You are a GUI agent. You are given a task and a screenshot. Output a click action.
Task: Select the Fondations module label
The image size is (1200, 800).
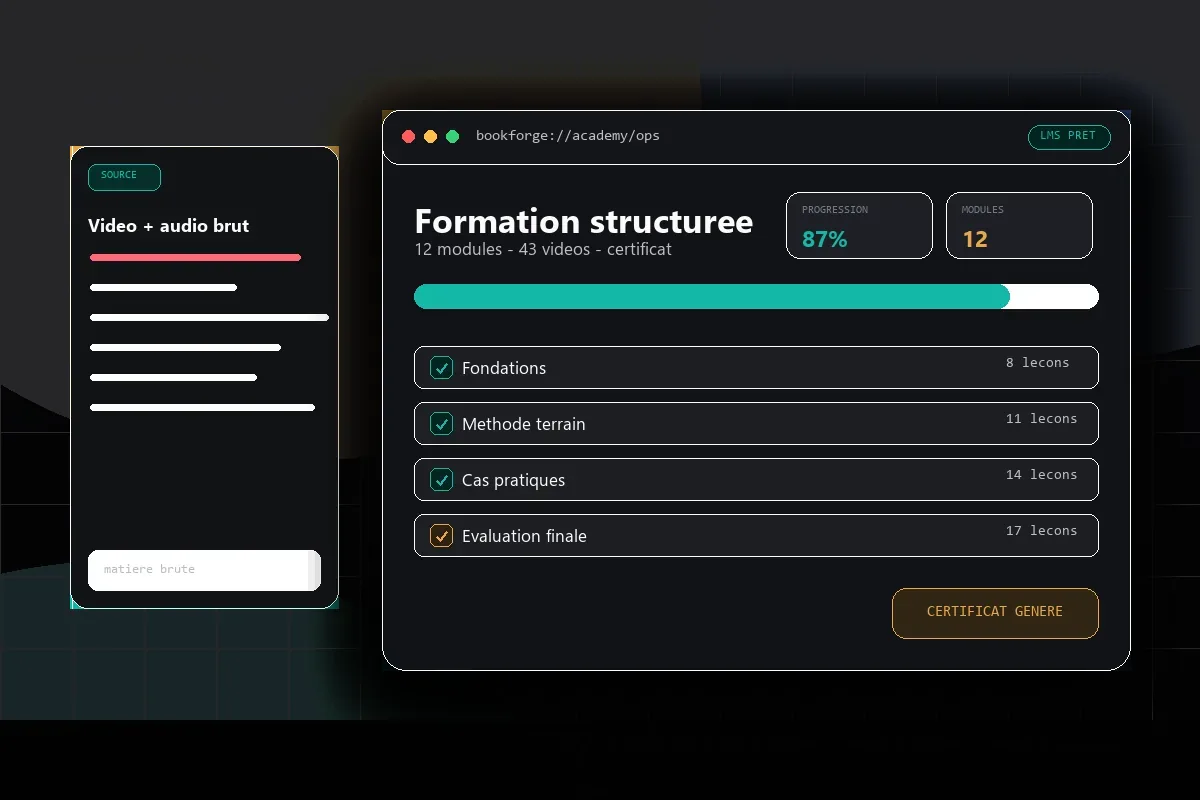click(x=504, y=368)
